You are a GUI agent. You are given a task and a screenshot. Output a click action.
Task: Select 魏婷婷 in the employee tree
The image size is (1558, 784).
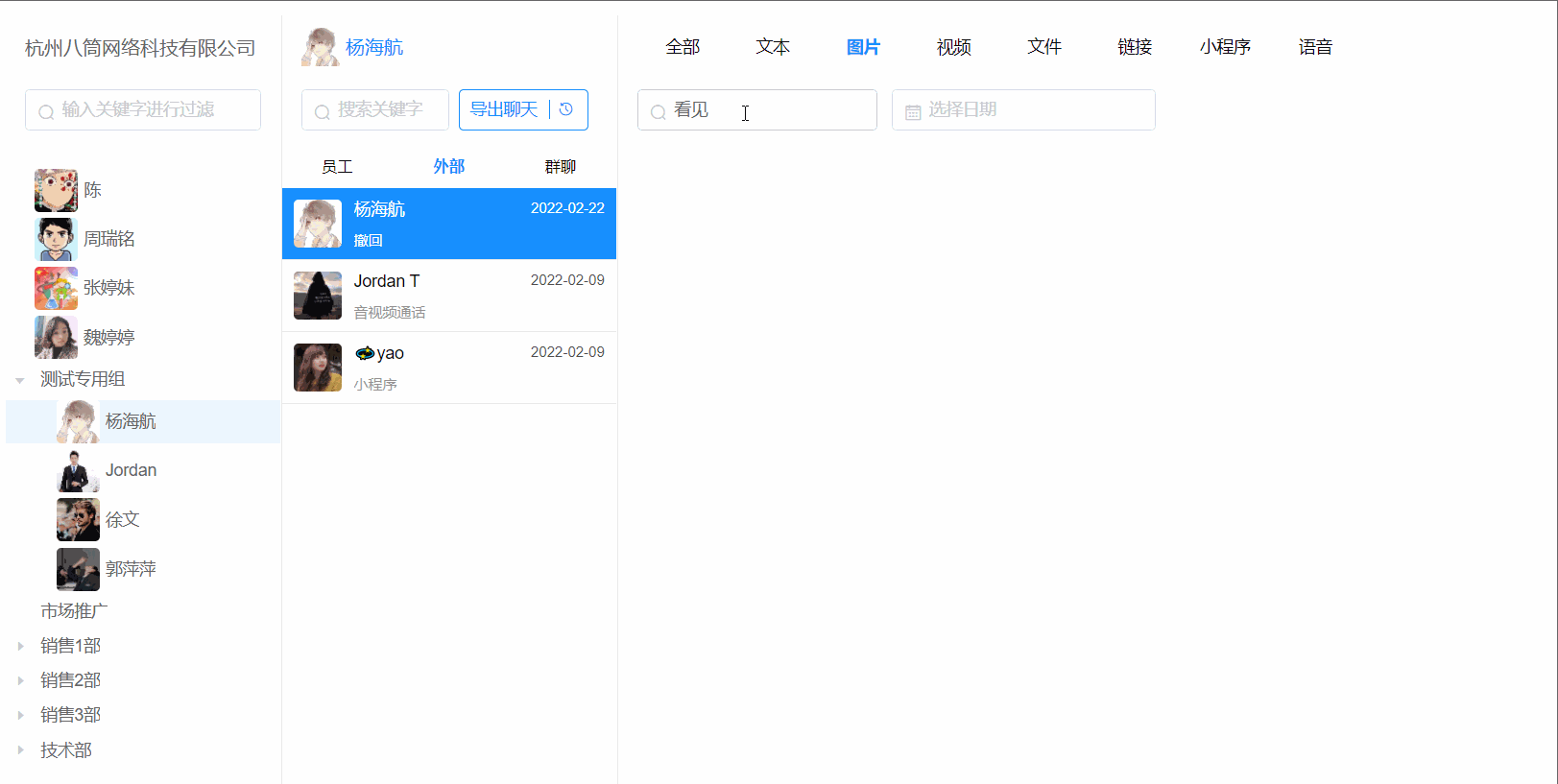click(109, 338)
